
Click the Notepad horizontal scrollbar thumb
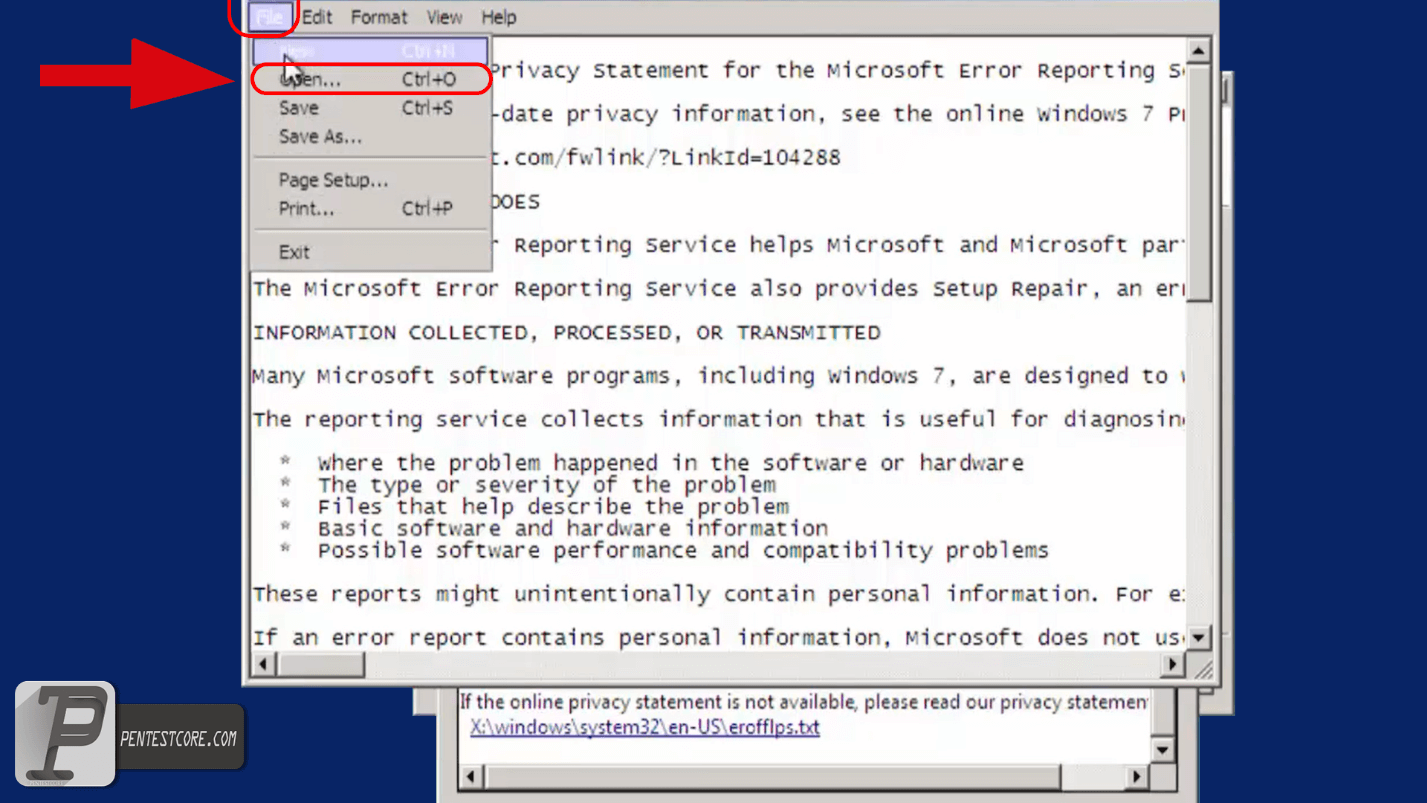tap(321, 663)
